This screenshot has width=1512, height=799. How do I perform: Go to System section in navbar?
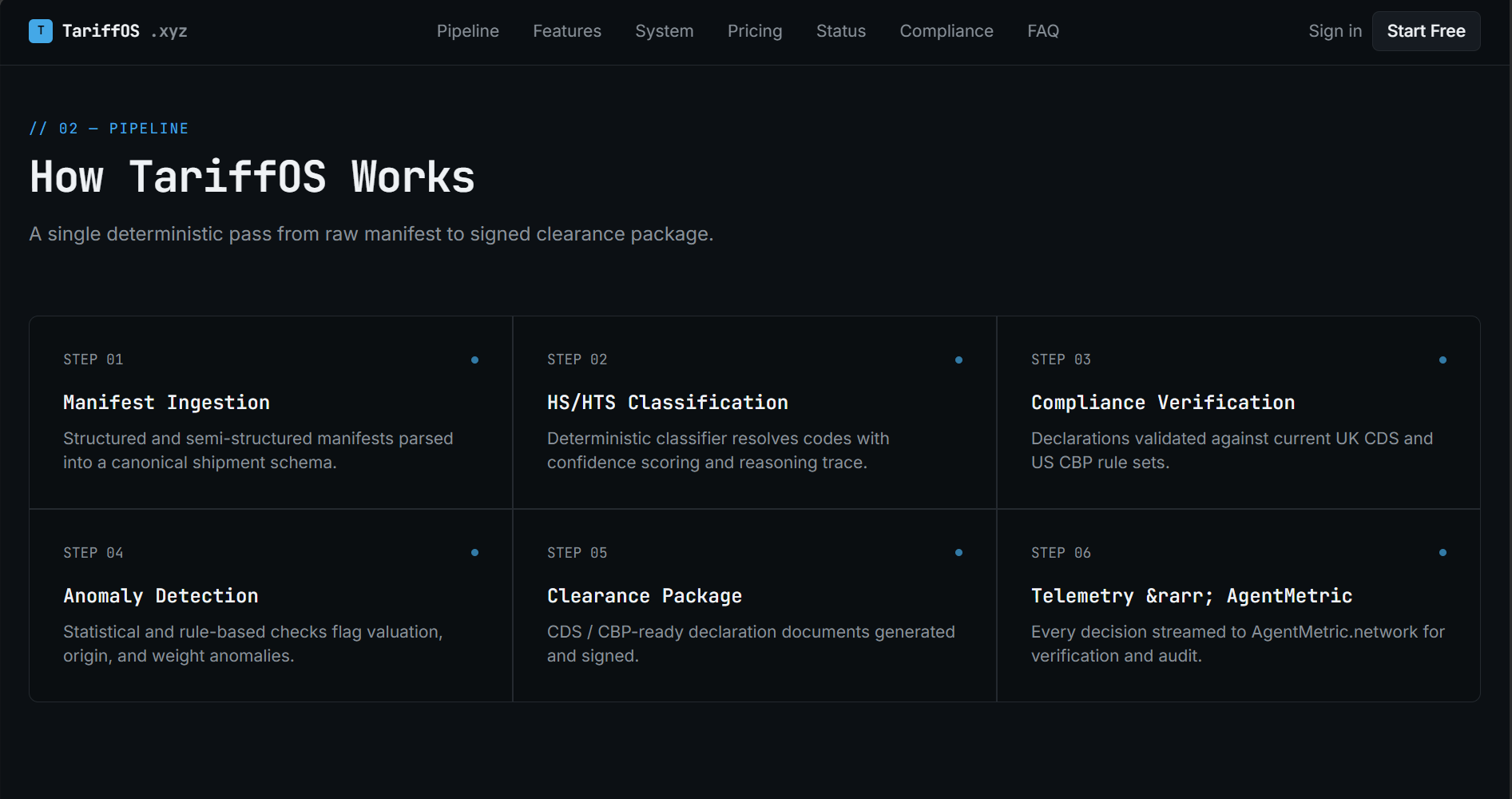665,31
